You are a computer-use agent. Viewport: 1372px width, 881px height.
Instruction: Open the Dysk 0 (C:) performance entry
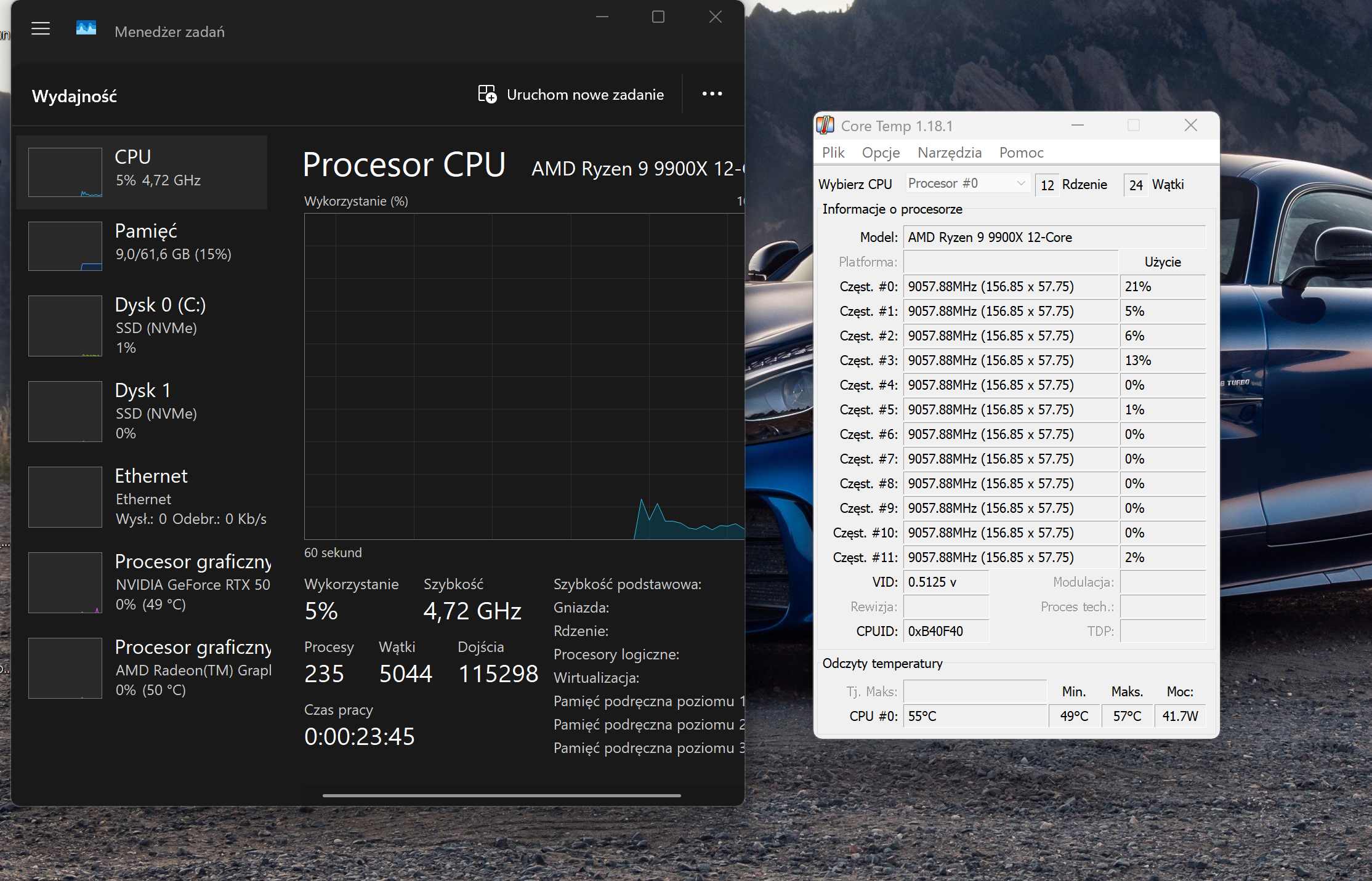click(142, 326)
